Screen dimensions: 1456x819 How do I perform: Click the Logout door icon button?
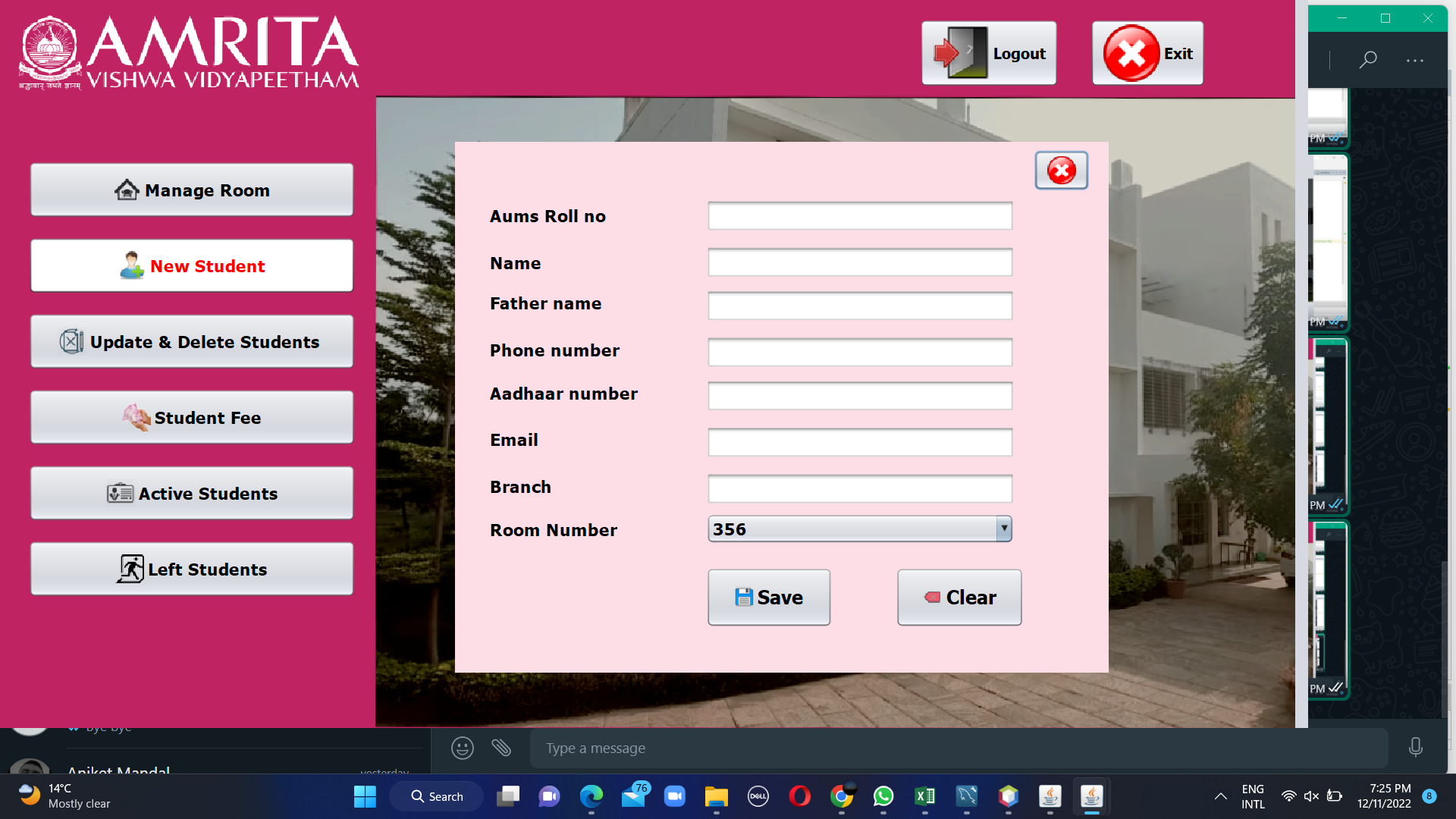[x=988, y=53]
